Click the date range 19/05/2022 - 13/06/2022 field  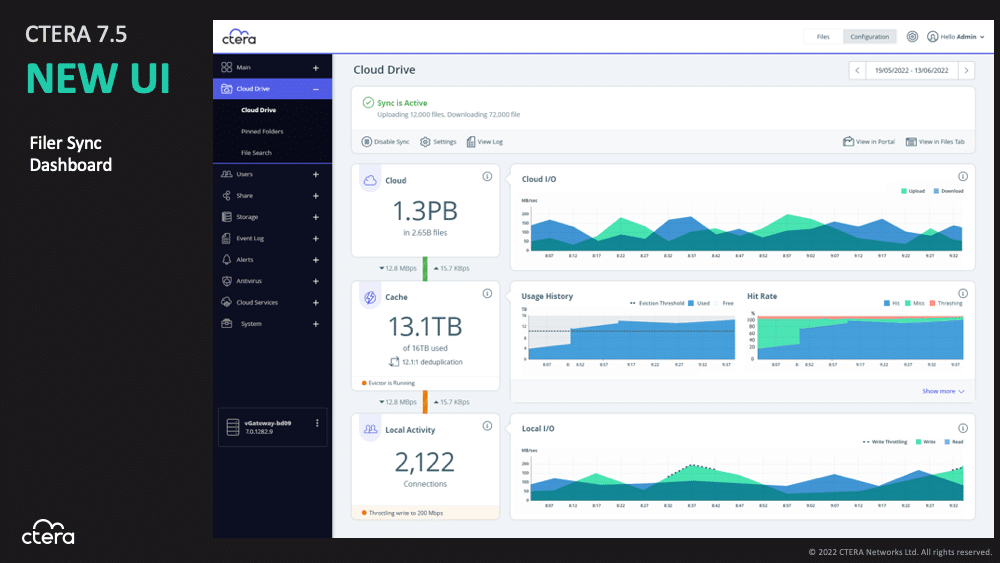912,70
